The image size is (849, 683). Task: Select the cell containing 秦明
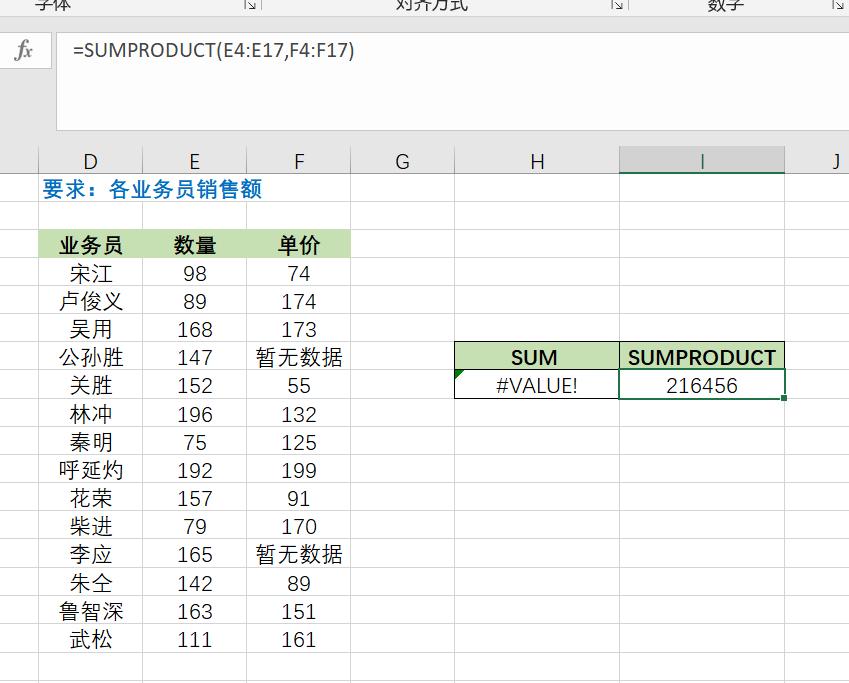point(90,443)
